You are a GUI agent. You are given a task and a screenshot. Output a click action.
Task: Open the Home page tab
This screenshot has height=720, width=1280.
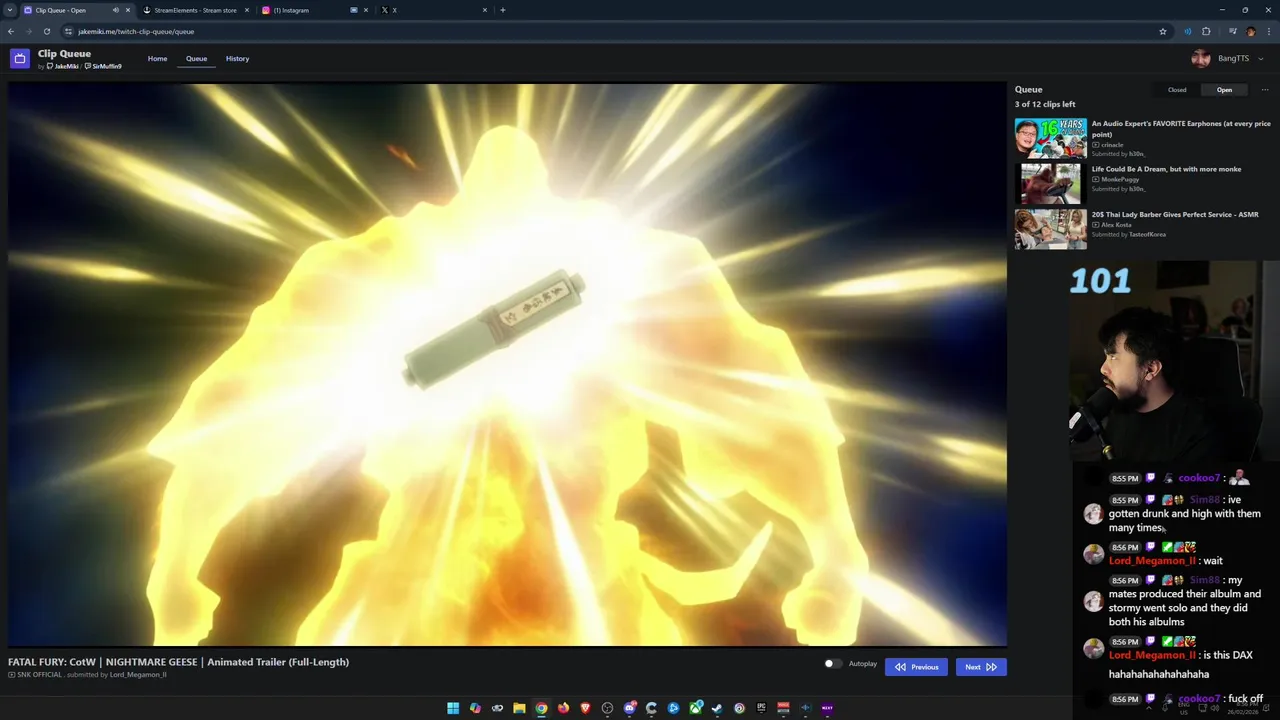[157, 59]
